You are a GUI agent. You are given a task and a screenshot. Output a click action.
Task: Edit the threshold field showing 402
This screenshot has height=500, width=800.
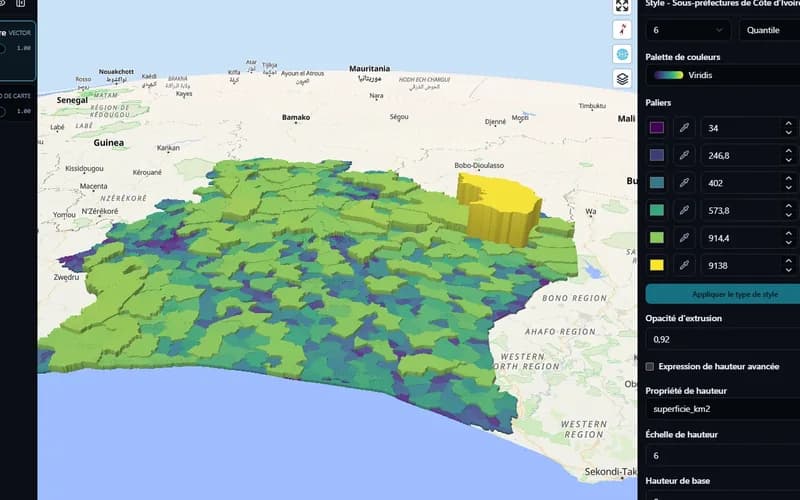[x=749, y=183]
